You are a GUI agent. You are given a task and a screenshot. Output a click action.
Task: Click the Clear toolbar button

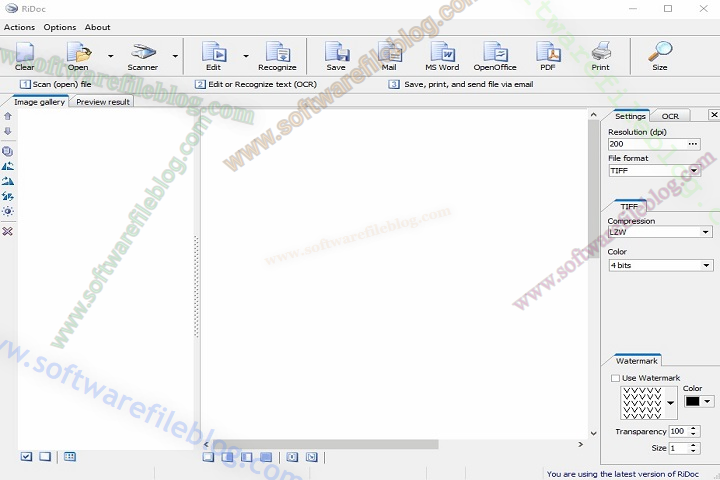point(24,54)
